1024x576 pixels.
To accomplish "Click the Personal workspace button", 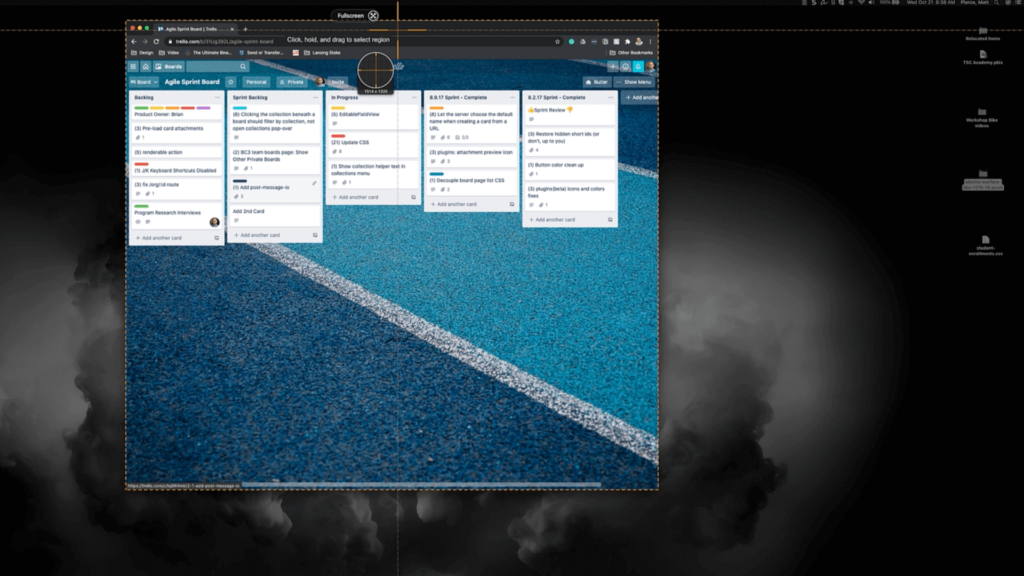I will pyautogui.click(x=256, y=82).
